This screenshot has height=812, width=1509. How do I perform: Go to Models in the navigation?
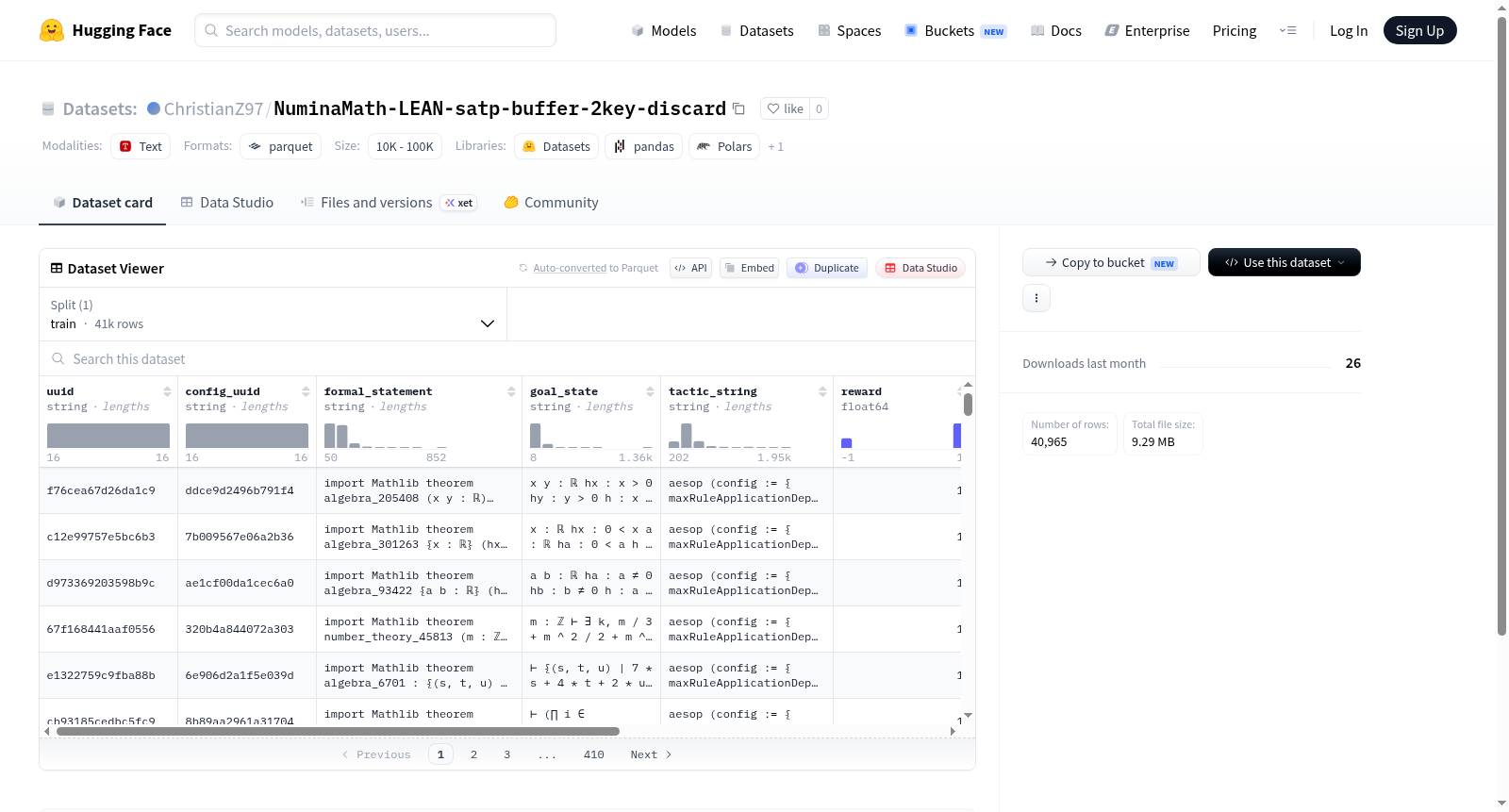click(664, 30)
